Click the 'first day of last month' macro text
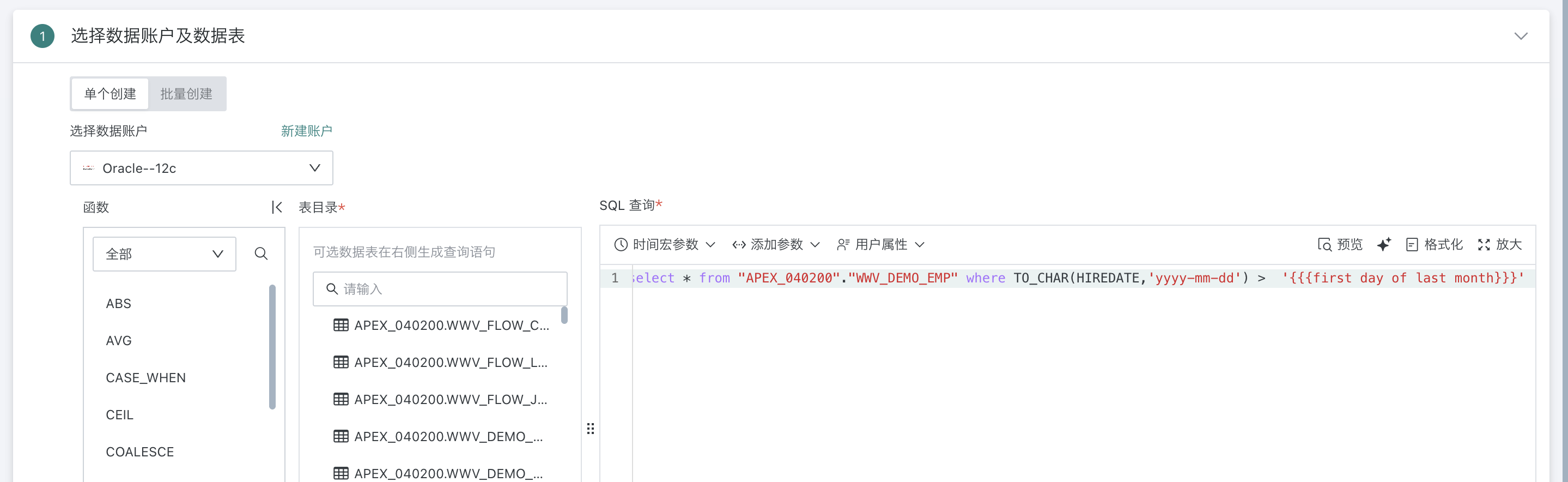 (1403, 279)
